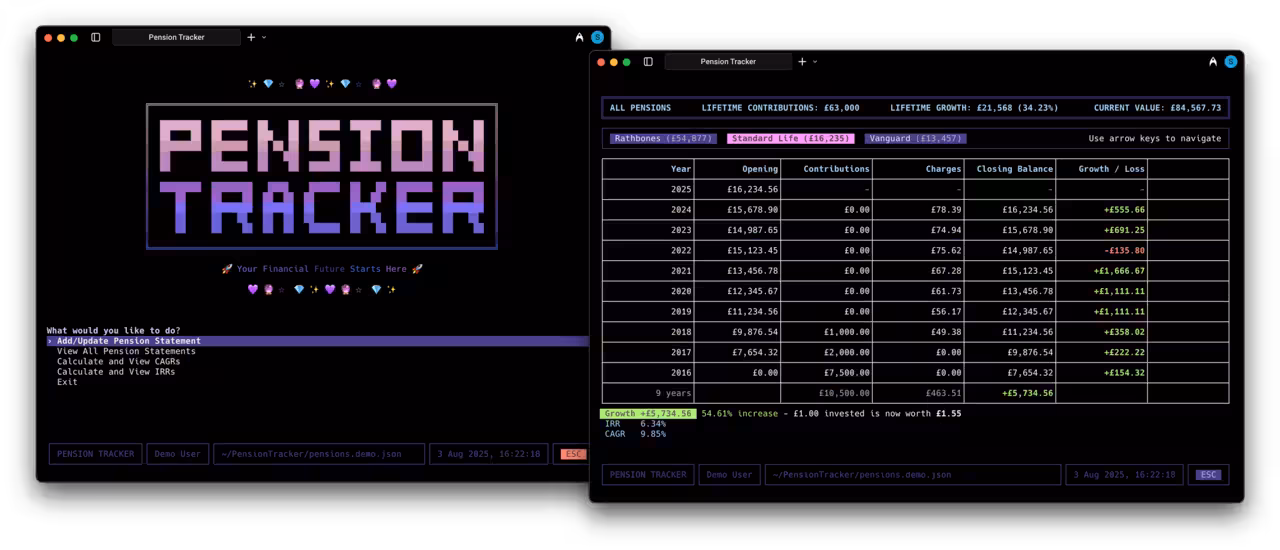Open a new tab in the right window
Viewport: 1280px width, 550px height.
[x=802, y=61]
